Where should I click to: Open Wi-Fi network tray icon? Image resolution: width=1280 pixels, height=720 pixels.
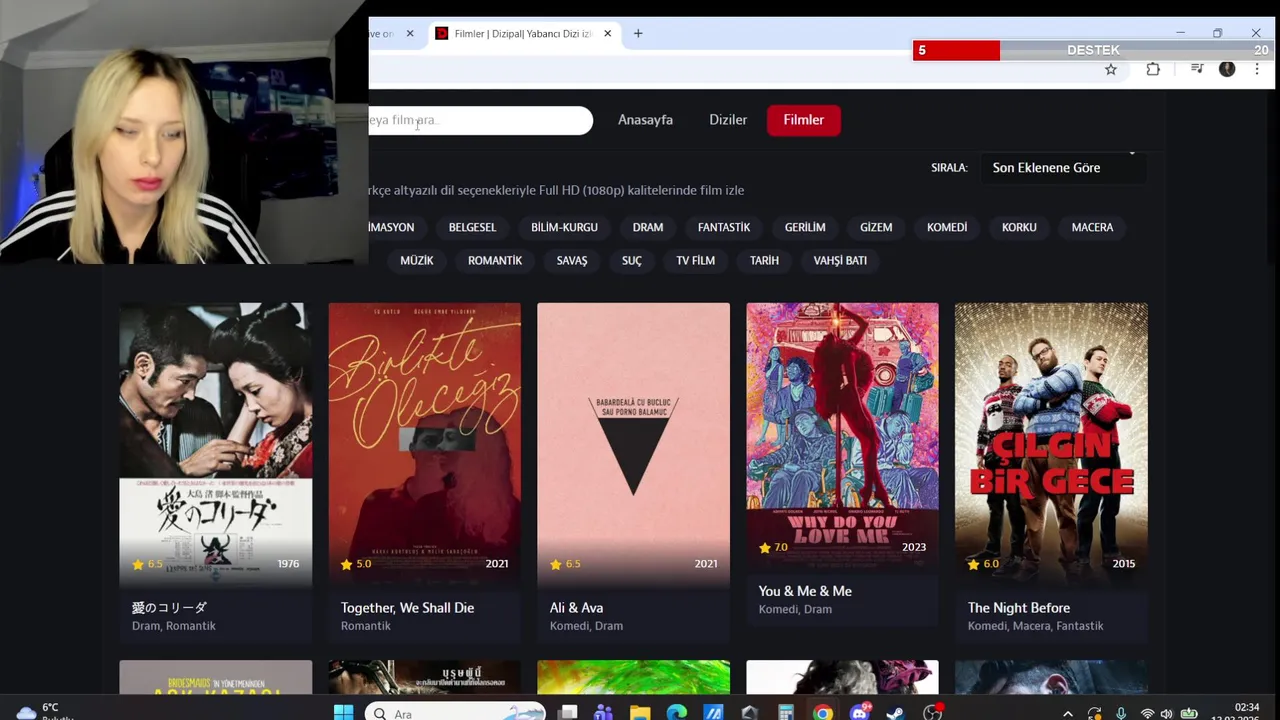tap(1147, 714)
